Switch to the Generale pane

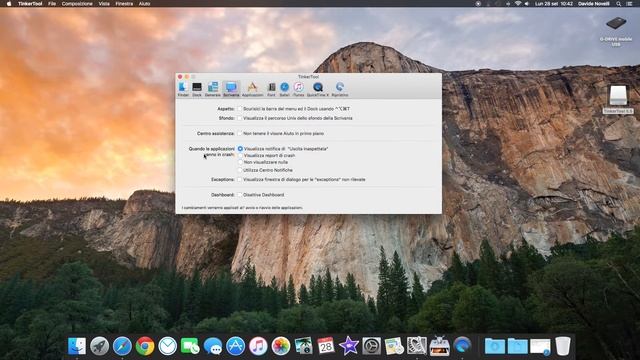point(213,89)
